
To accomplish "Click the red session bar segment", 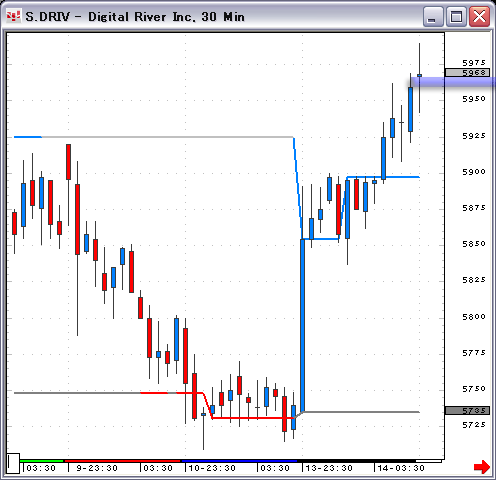I will click(122, 461).
